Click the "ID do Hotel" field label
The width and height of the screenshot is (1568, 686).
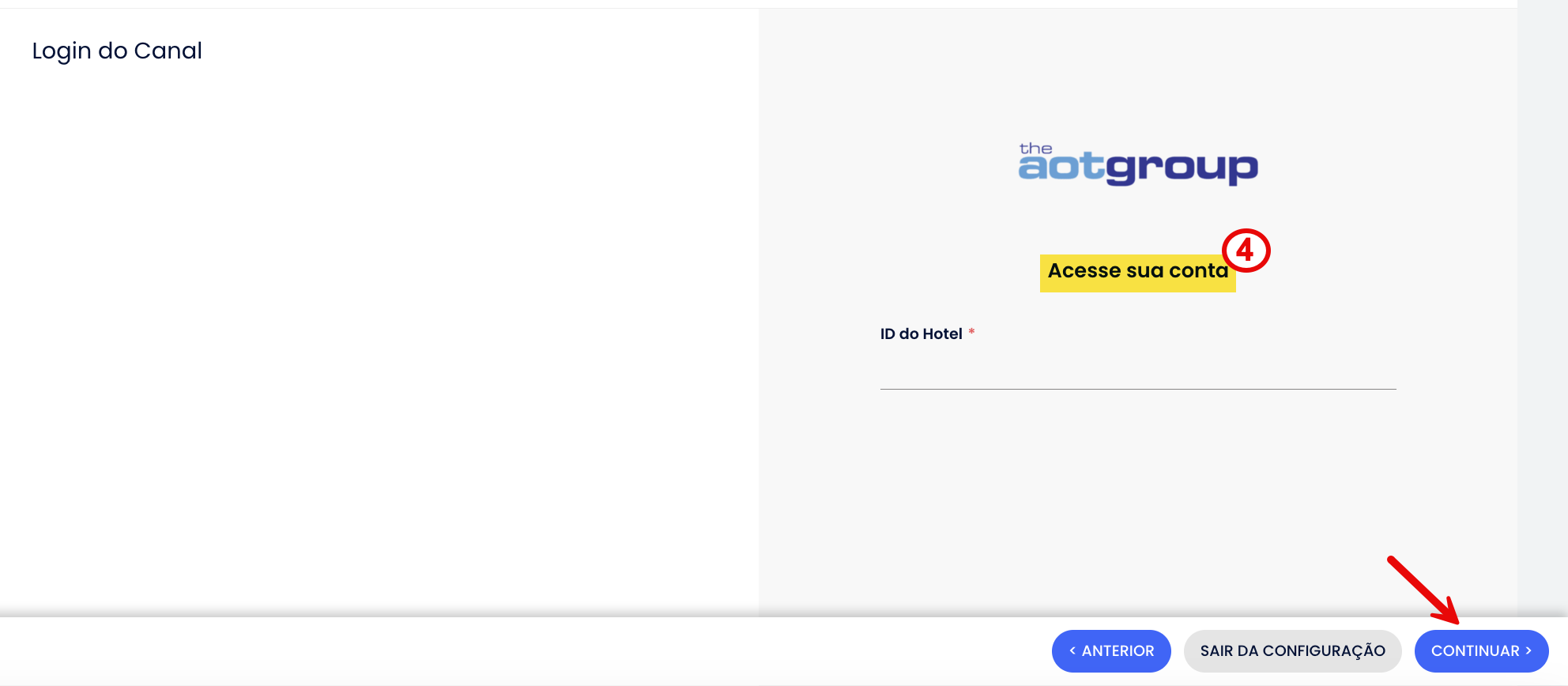pos(921,334)
